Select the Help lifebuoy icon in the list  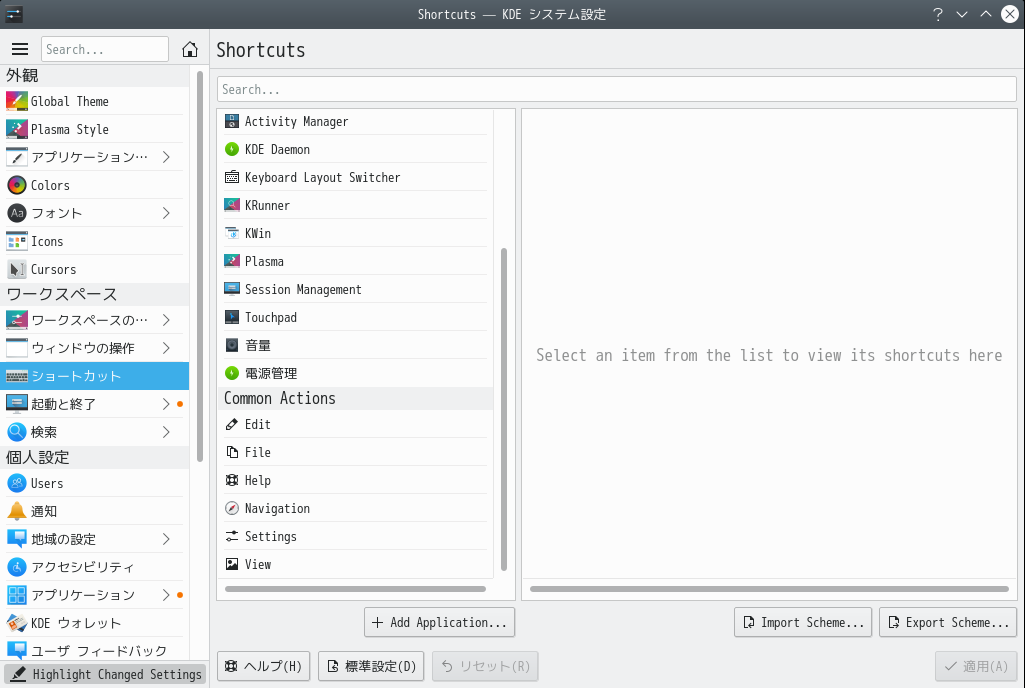pos(232,480)
